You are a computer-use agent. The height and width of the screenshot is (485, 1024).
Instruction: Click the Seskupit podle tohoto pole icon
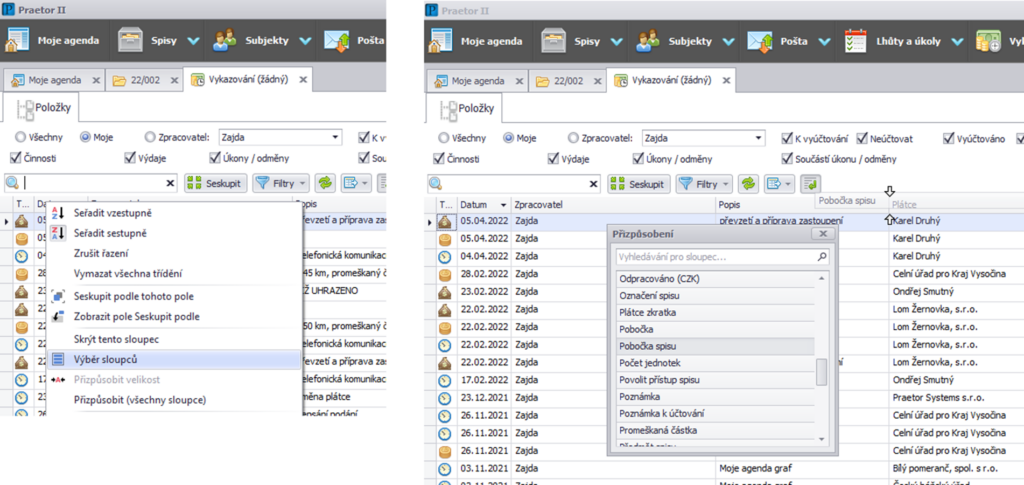tap(58, 297)
